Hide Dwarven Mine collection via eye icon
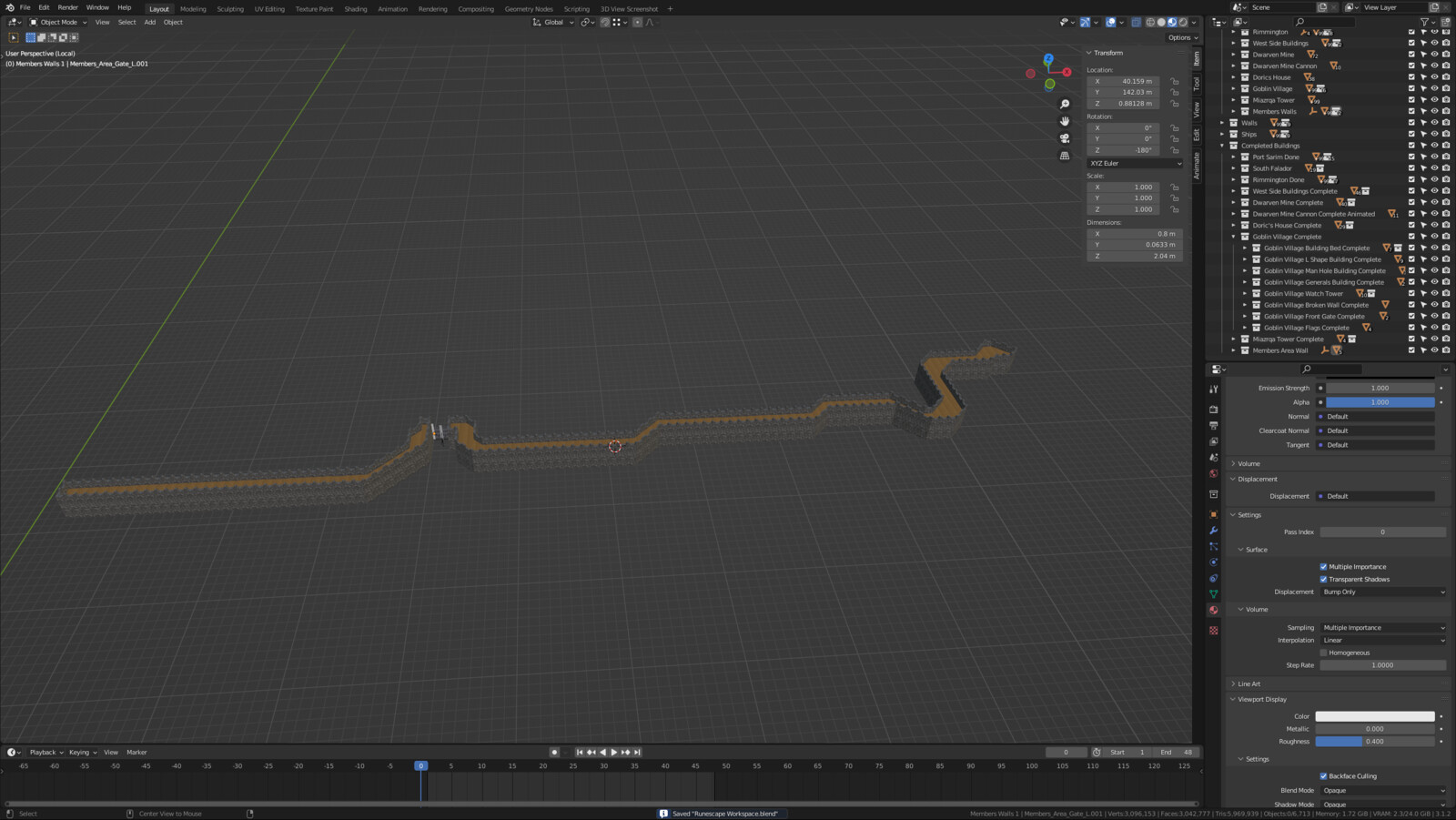 [1434, 55]
